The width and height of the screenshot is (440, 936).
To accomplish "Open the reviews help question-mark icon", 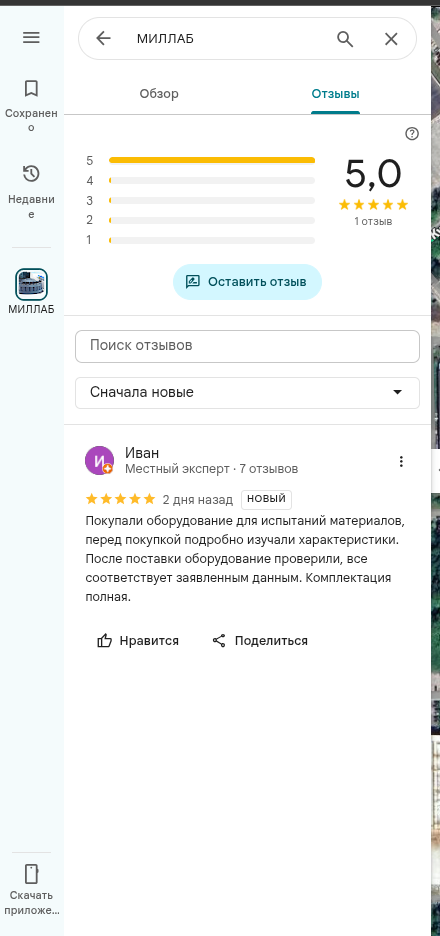I will tap(412, 134).
